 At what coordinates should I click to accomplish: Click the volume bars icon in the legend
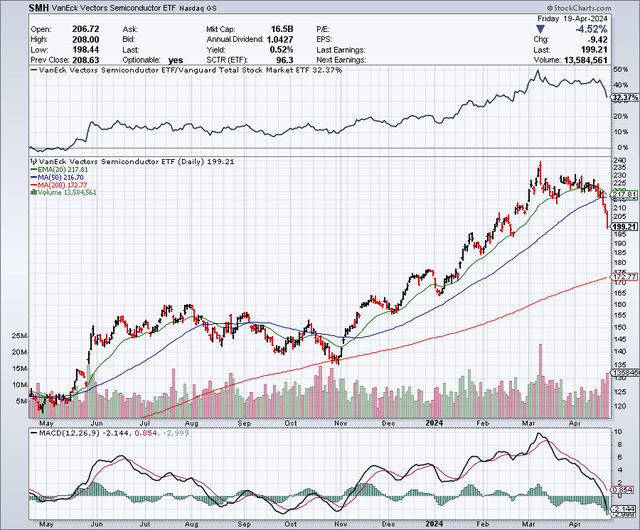click(34, 192)
